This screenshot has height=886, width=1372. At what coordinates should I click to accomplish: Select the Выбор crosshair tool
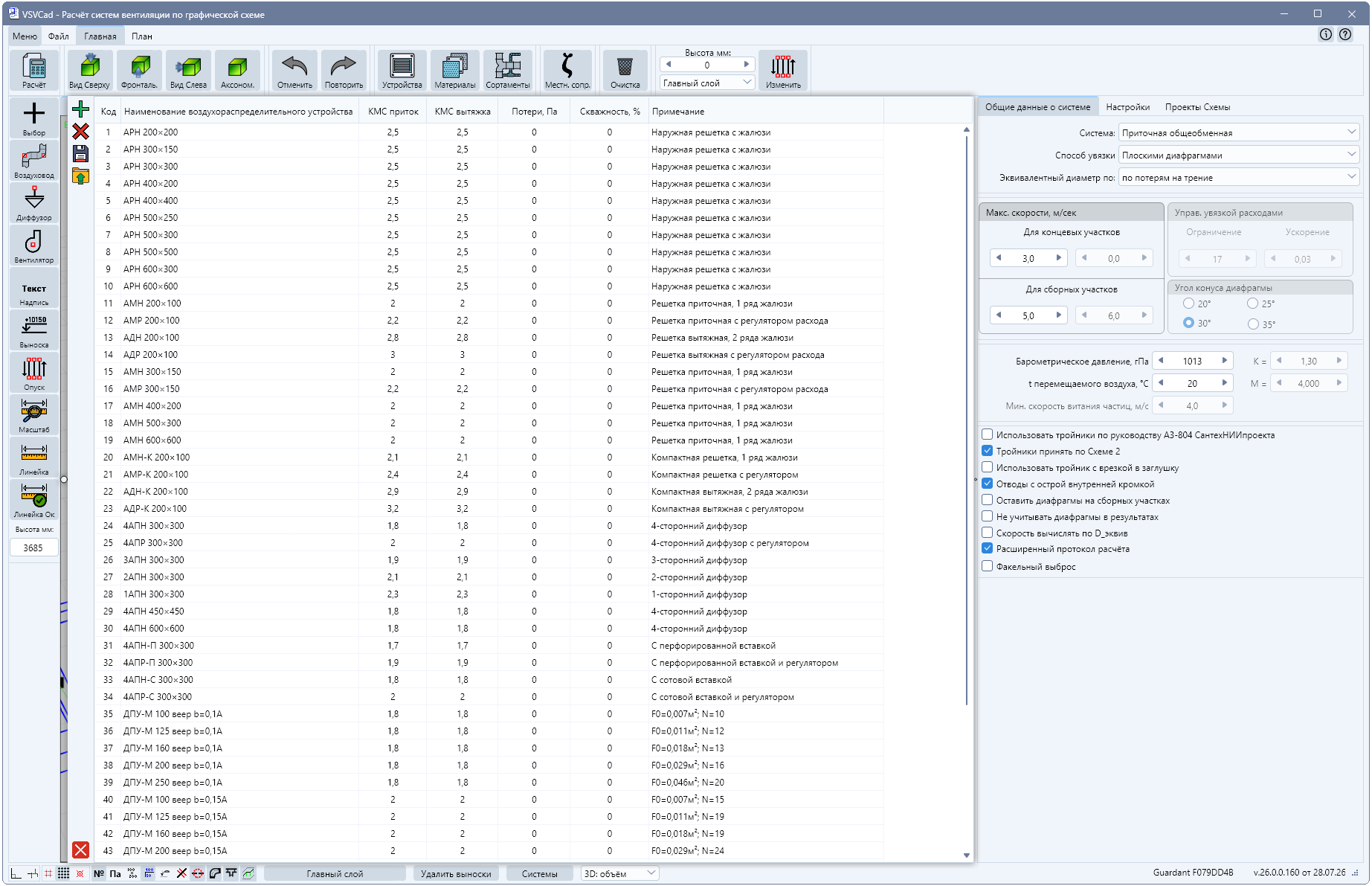(x=34, y=118)
